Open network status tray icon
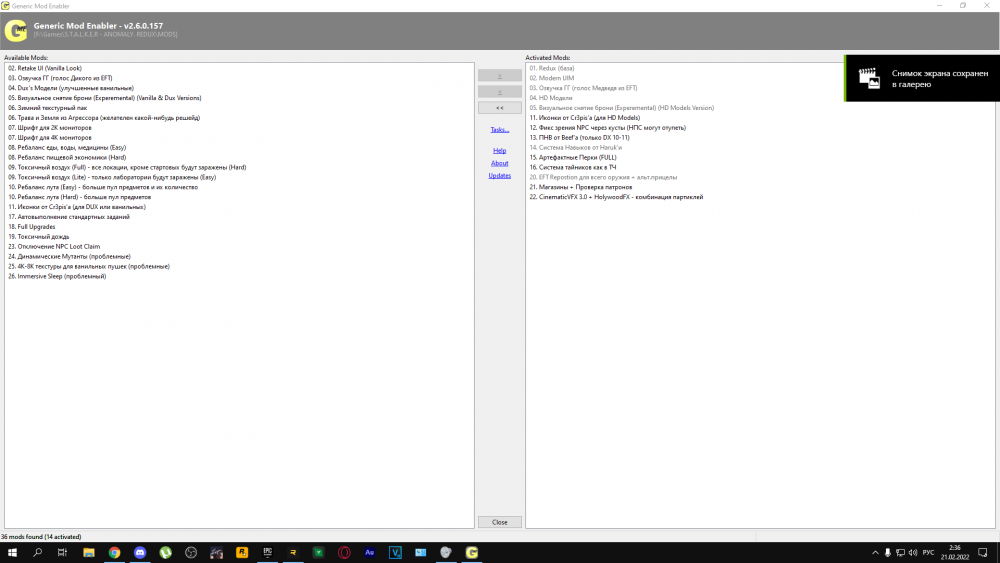The image size is (1000, 563). coord(900,552)
